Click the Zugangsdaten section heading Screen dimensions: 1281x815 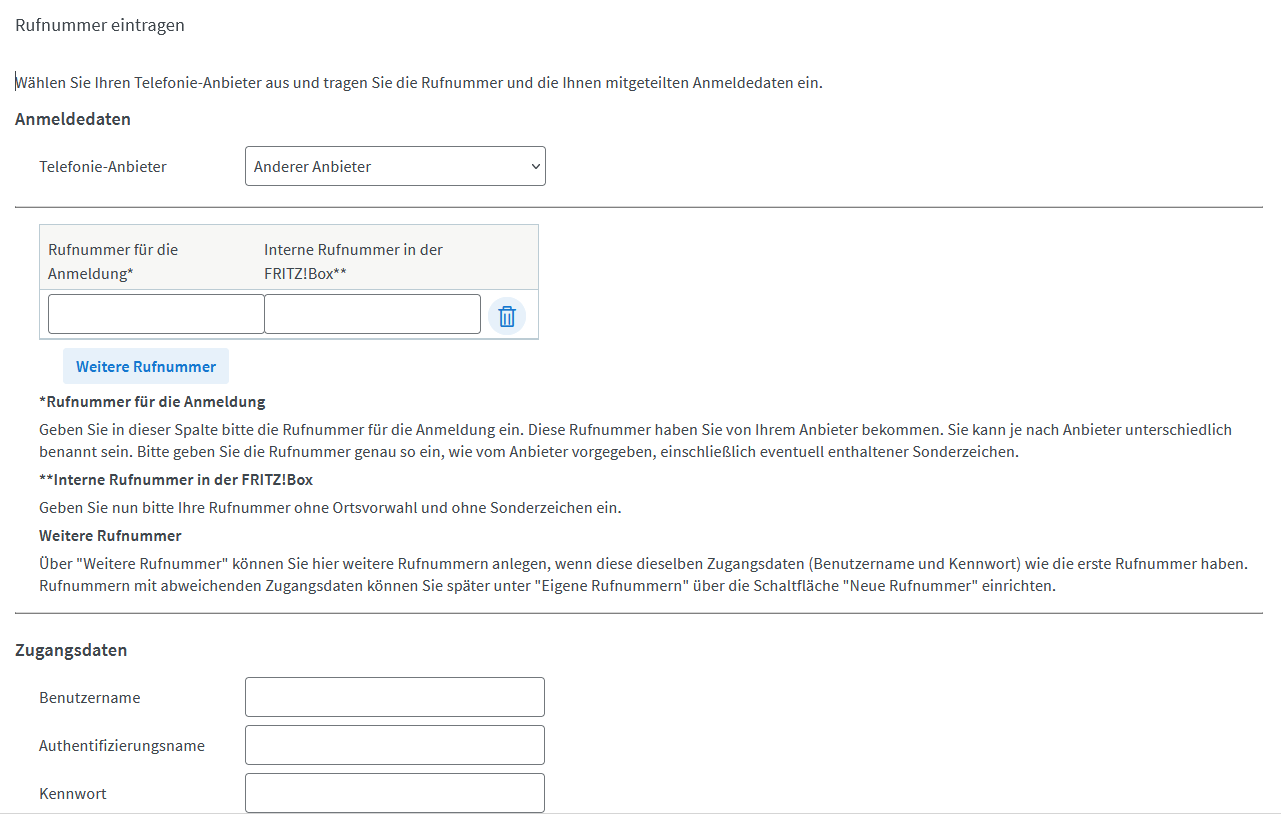(71, 650)
